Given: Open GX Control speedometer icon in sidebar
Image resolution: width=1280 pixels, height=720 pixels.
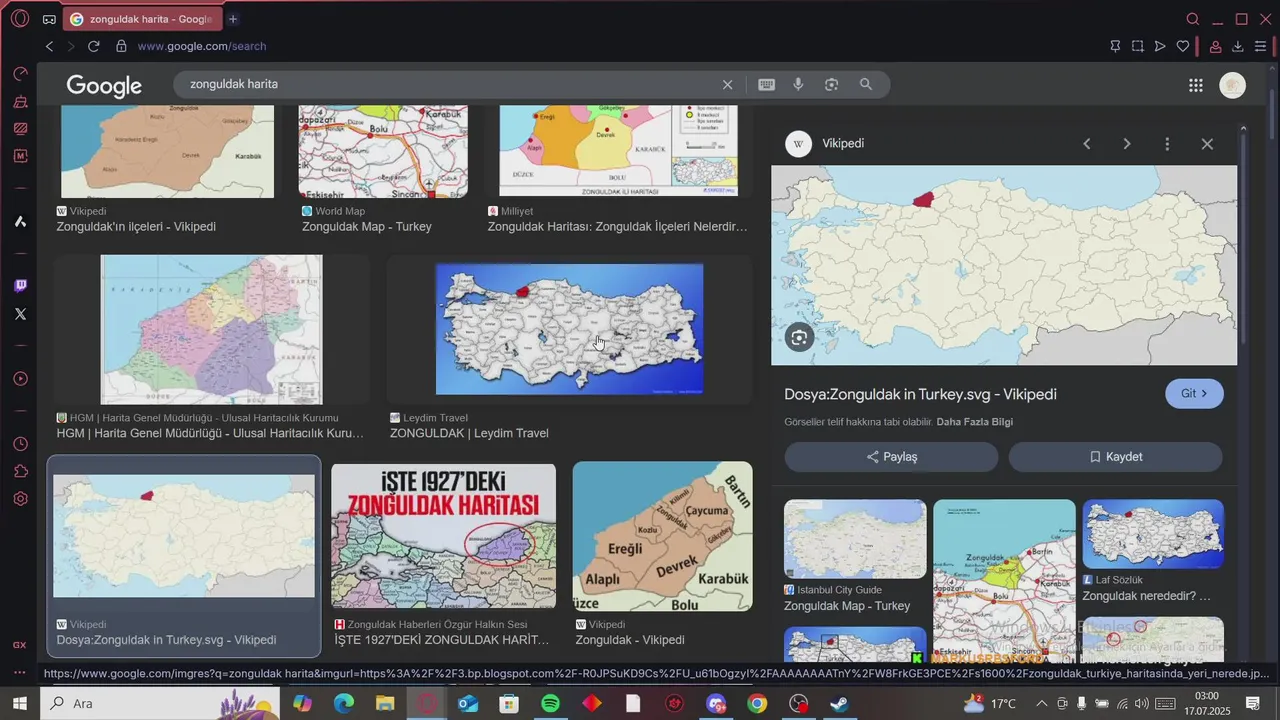Looking at the screenshot, I should click(20, 74).
